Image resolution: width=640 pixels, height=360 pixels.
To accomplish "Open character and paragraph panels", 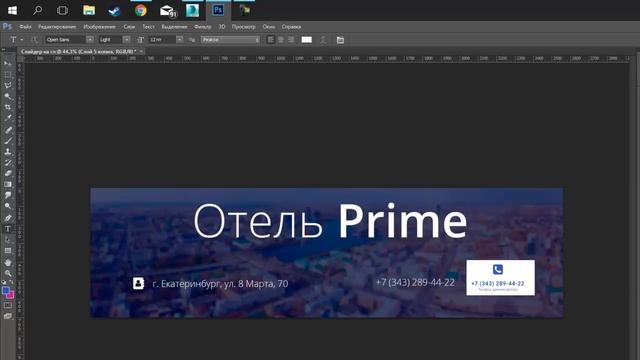I will 340,40.
